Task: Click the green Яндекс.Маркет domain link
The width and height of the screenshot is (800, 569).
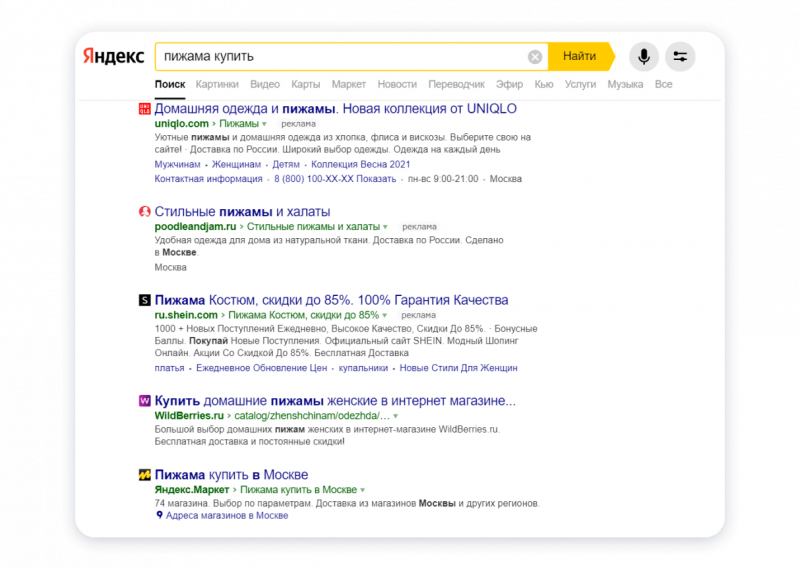Action: 192,489
